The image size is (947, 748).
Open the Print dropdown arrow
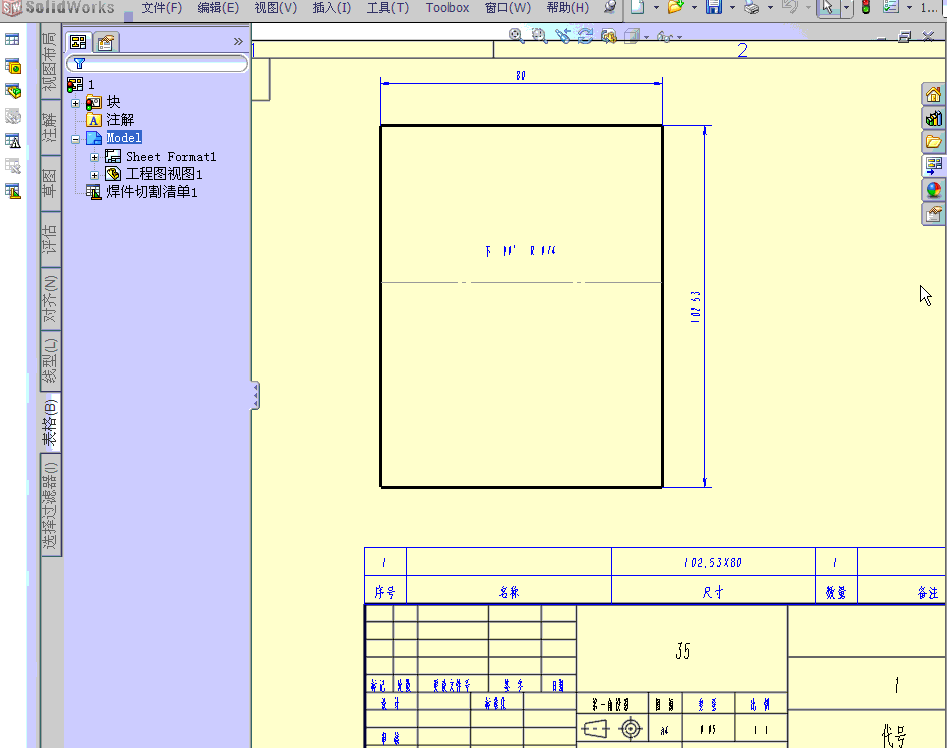(x=770, y=8)
